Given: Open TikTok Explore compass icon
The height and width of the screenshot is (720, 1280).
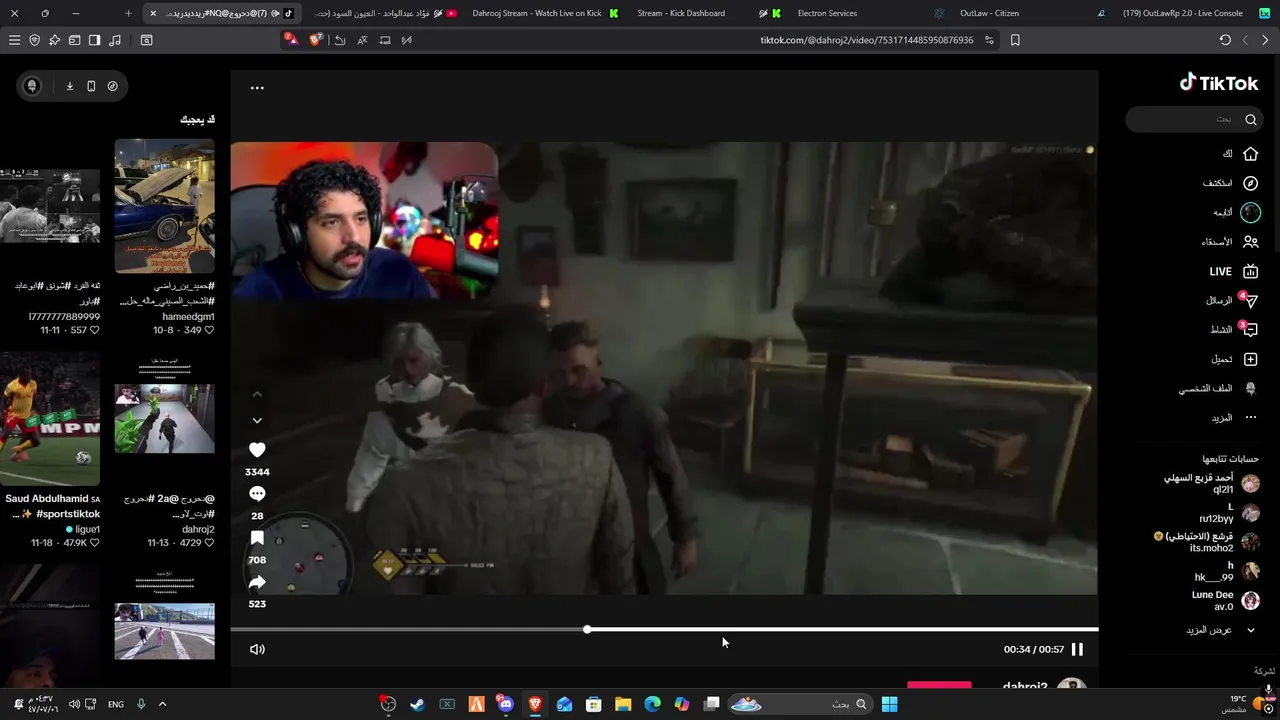Looking at the screenshot, I should (1250, 183).
